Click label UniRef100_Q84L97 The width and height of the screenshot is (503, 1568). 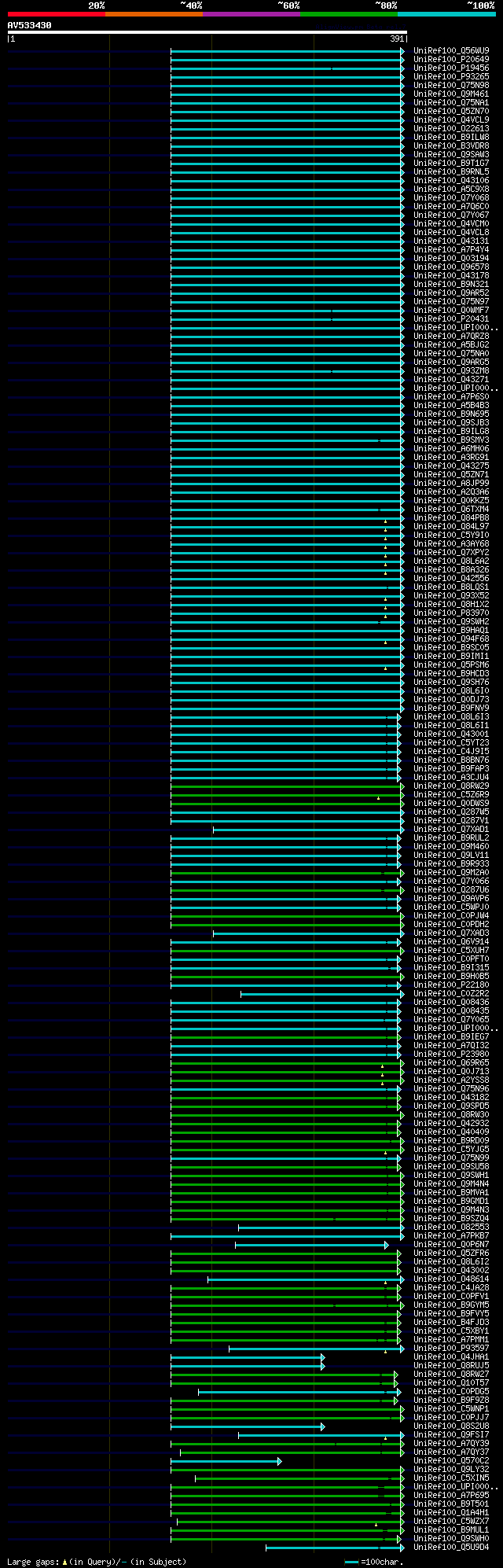[451, 526]
